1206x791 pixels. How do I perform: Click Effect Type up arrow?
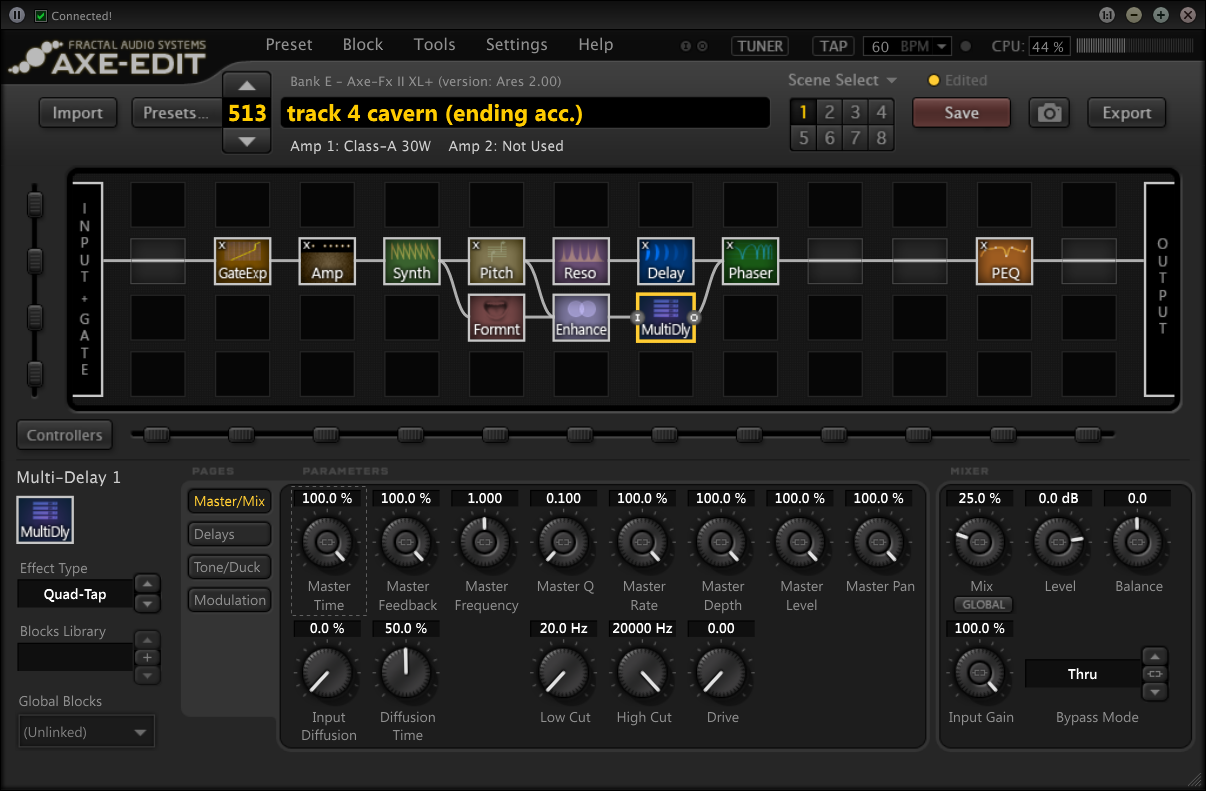(147, 584)
